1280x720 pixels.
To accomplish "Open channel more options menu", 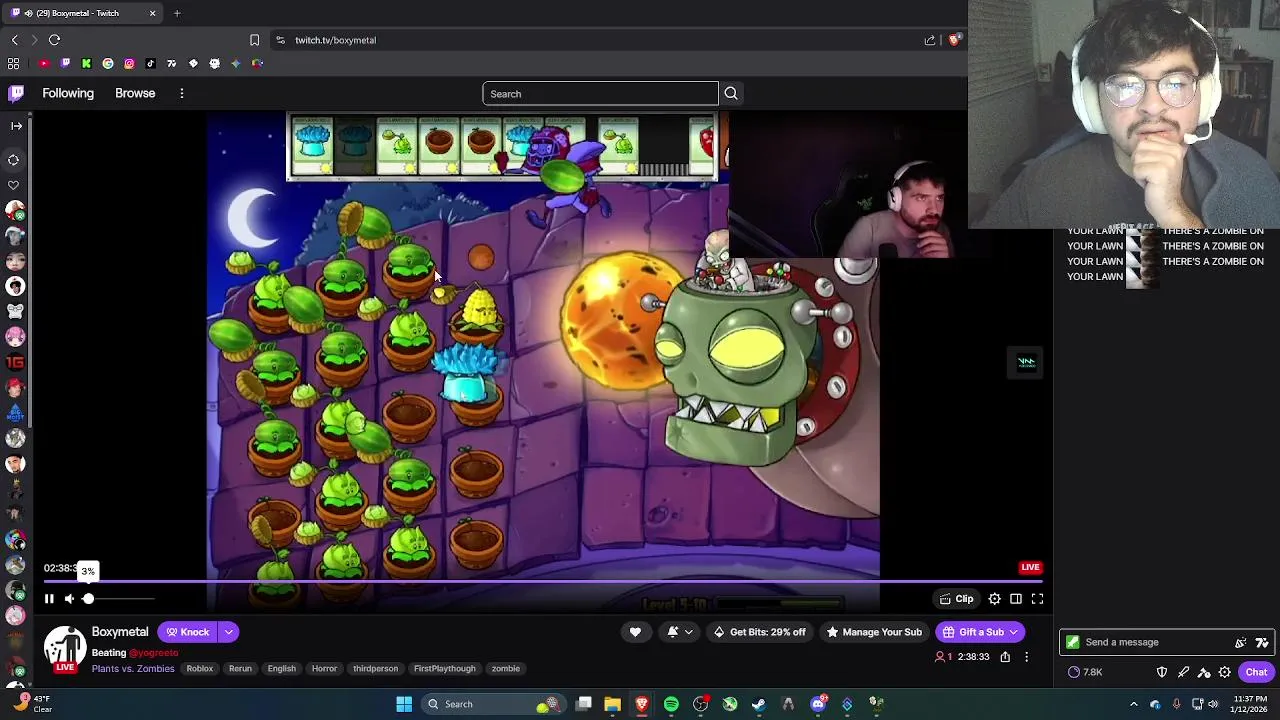I will tap(1026, 657).
